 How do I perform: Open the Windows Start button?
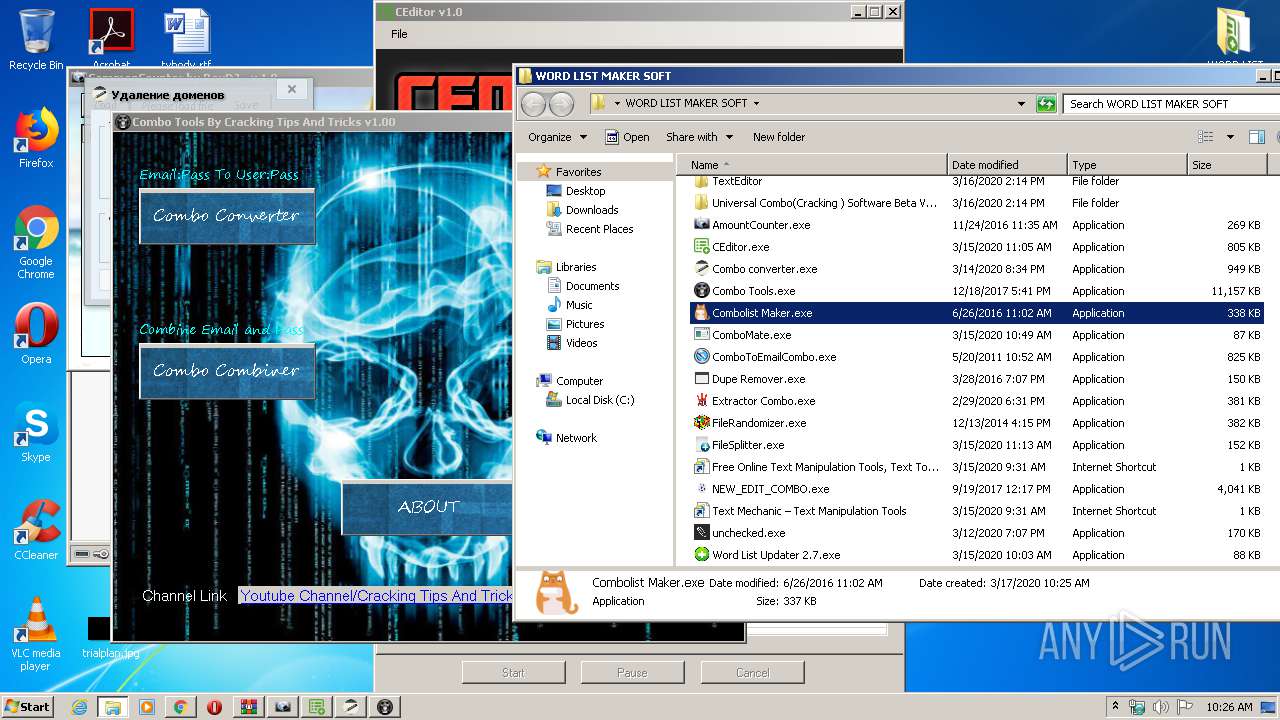click(x=27, y=707)
